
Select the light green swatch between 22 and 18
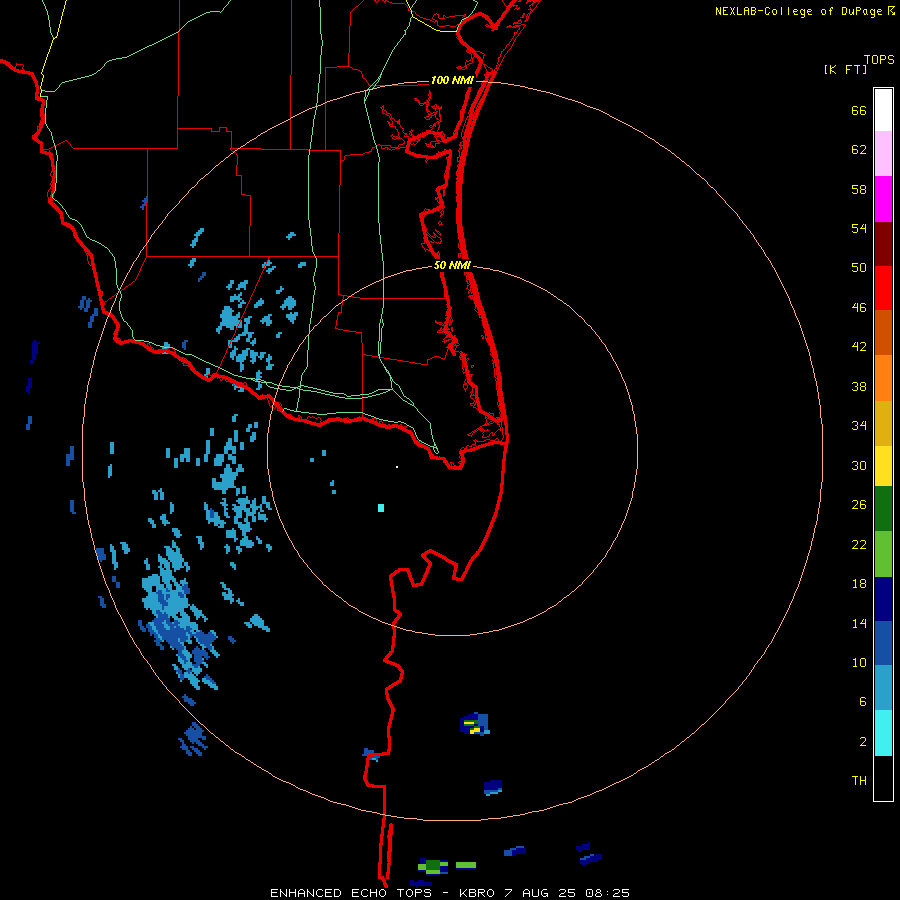point(883,554)
